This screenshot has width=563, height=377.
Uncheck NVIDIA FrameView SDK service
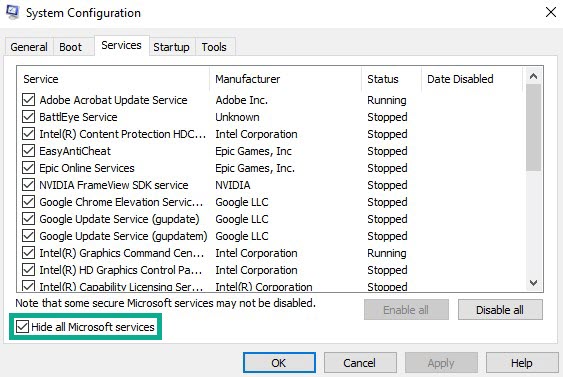coord(28,185)
